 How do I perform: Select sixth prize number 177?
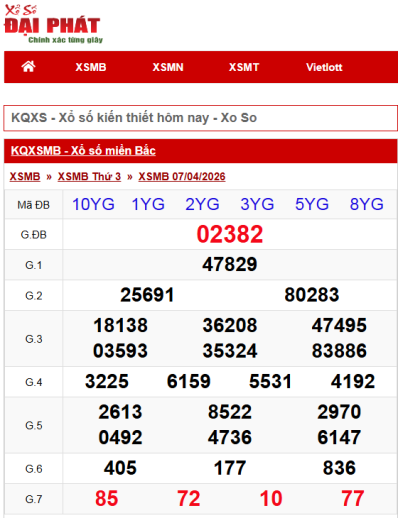[230, 468]
